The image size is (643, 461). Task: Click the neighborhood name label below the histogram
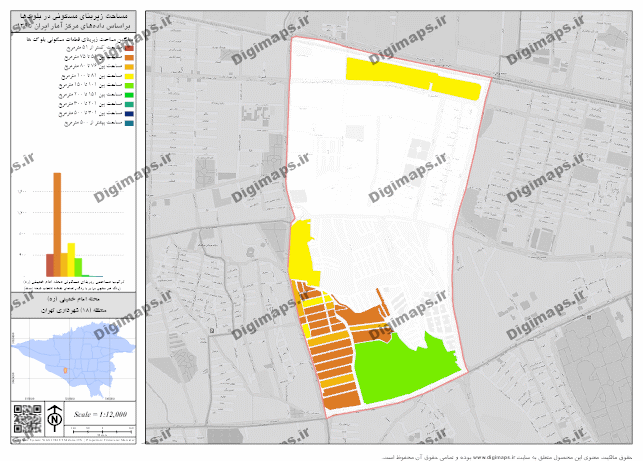[x=73, y=299]
